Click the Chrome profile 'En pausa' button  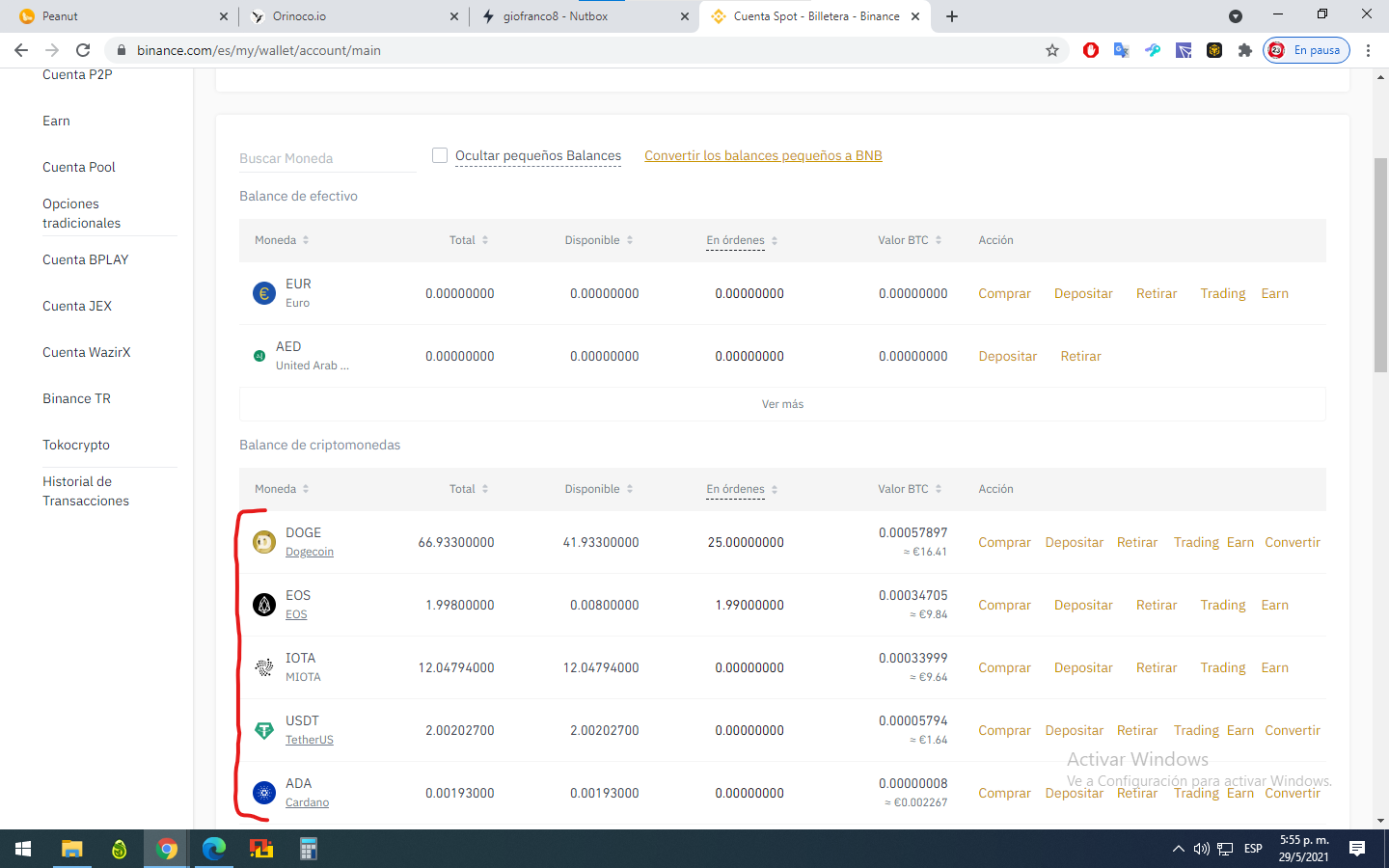click(x=1306, y=50)
